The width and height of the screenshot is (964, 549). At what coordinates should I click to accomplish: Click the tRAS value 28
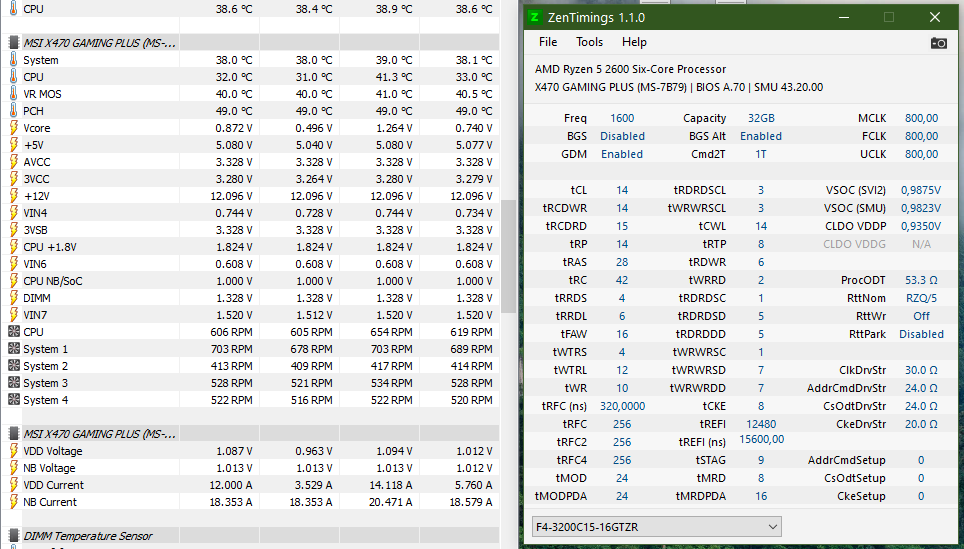coord(622,262)
